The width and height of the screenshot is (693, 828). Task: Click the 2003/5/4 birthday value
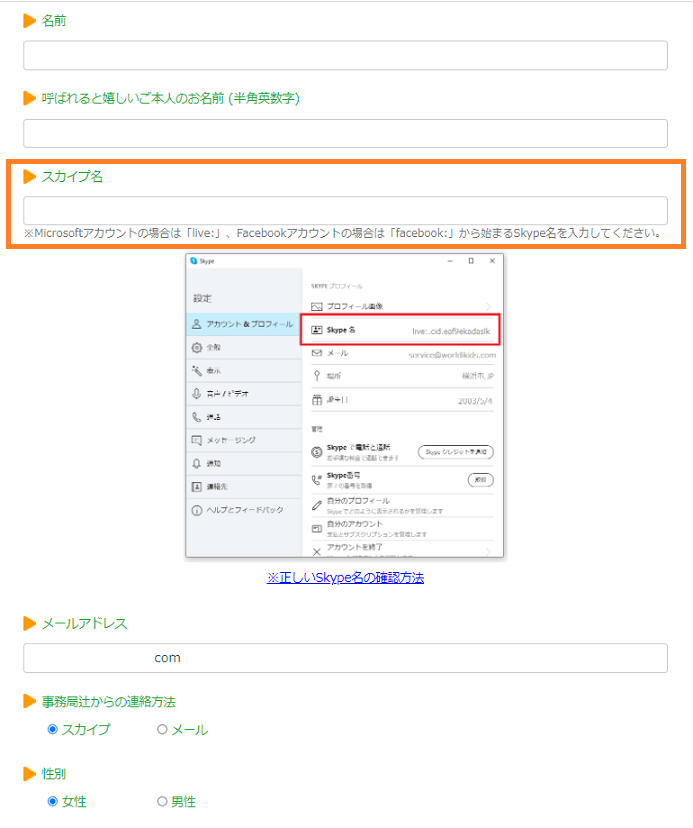(x=475, y=401)
